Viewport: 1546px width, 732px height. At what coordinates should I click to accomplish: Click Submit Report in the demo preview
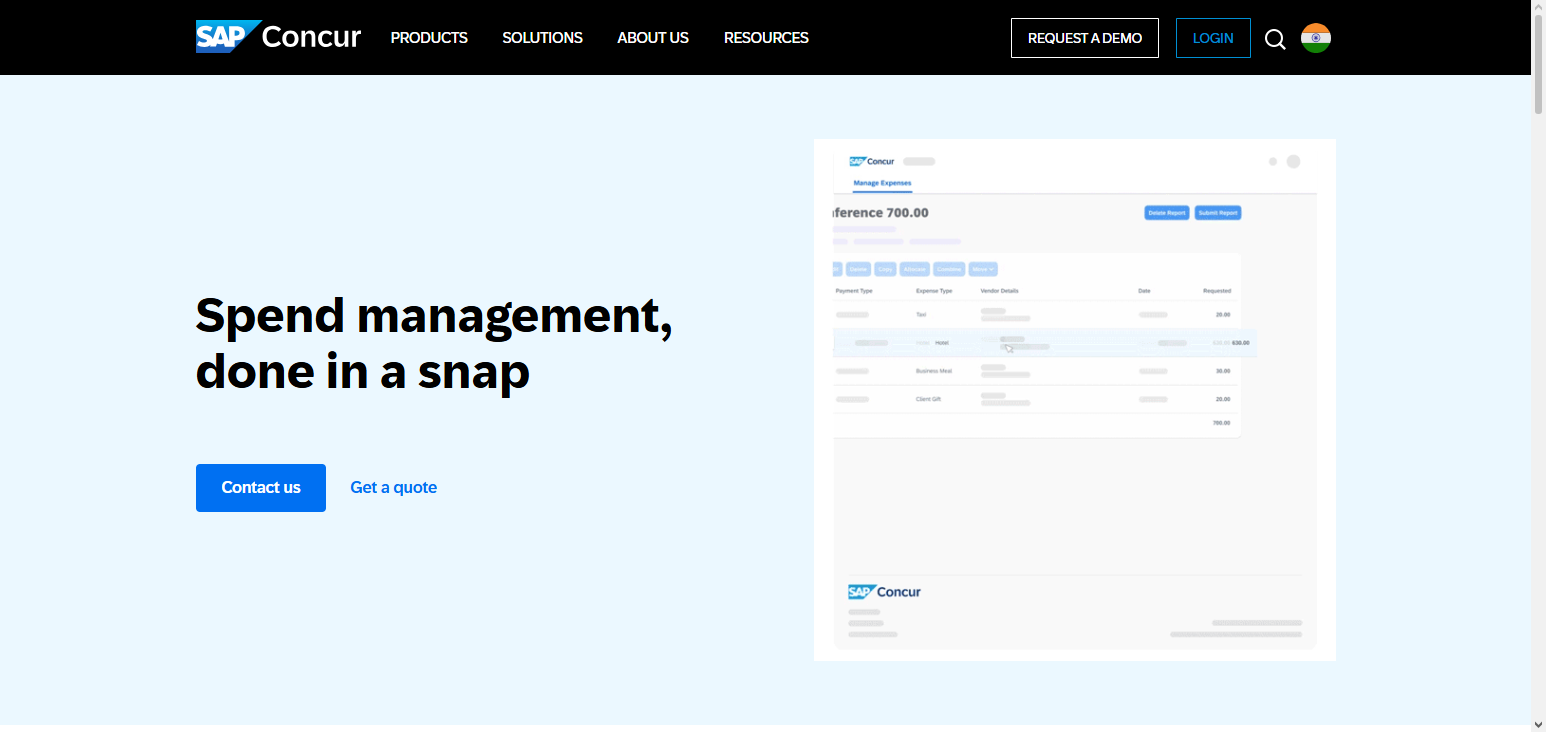1218,212
